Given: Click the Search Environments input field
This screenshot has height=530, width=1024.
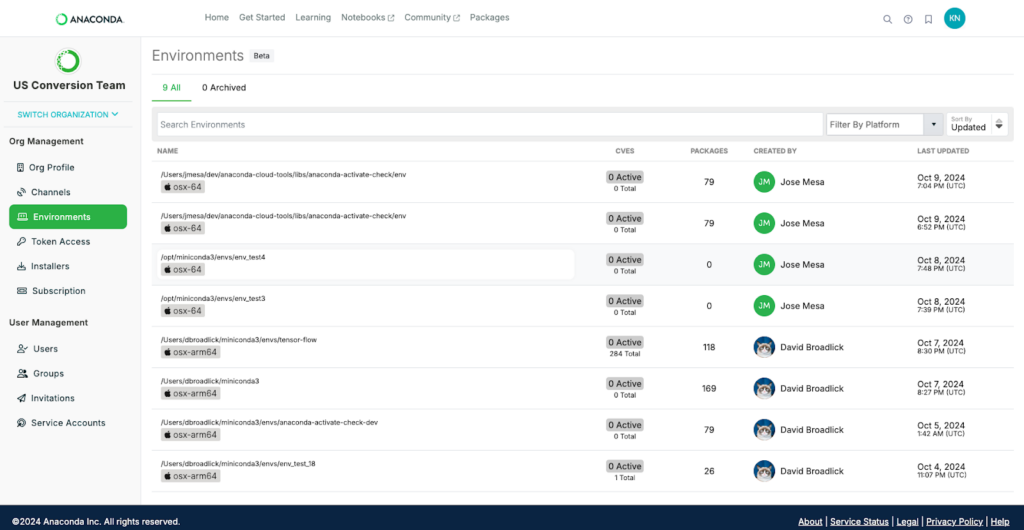Looking at the screenshot, I should [490, 124].
